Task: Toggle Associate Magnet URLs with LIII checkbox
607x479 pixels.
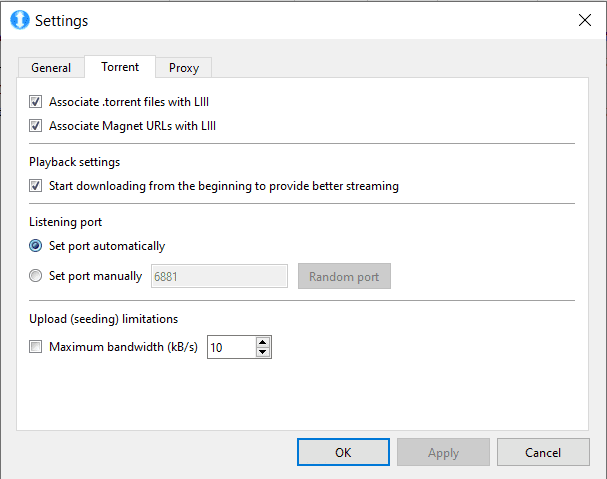Action: click(x=36, y=126)
